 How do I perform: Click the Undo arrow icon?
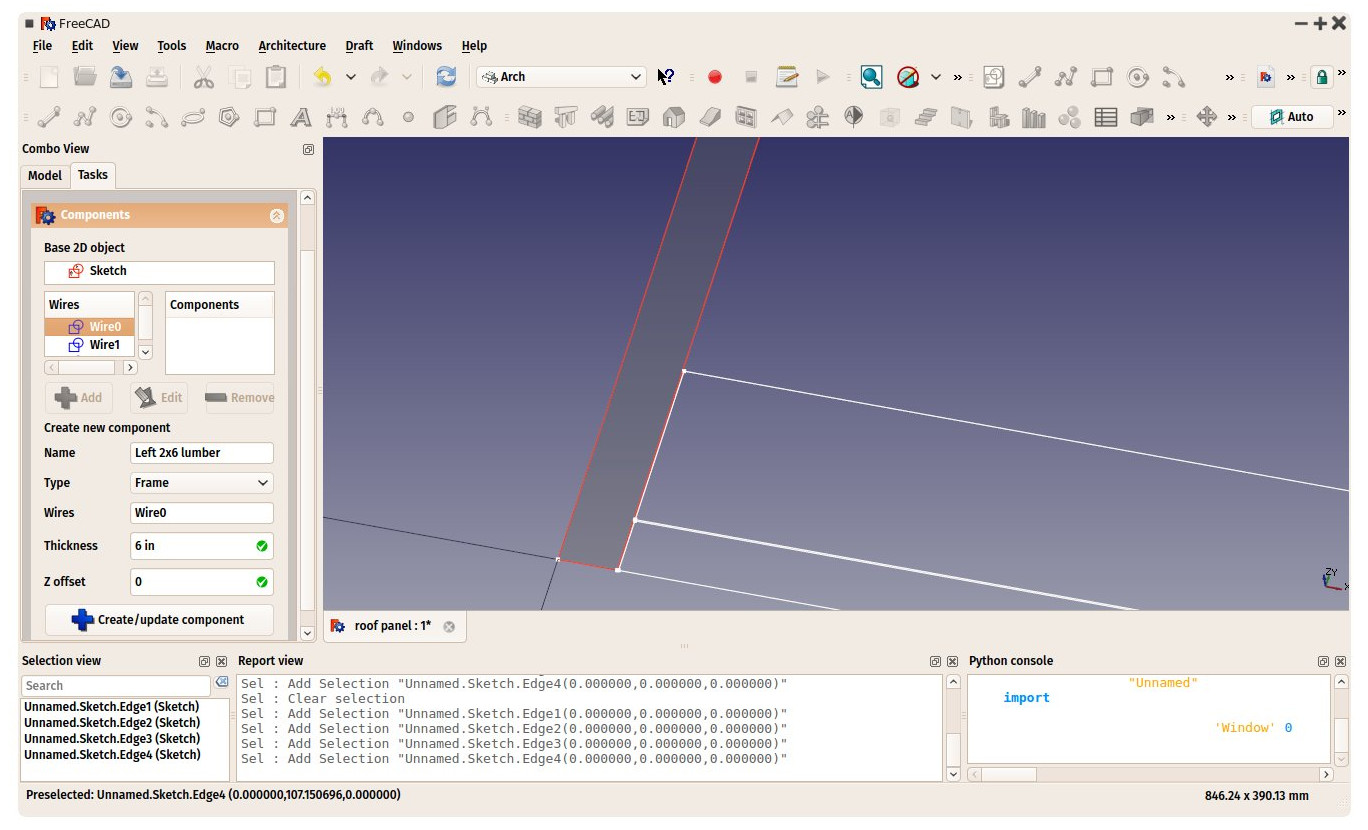pos(322,77)
